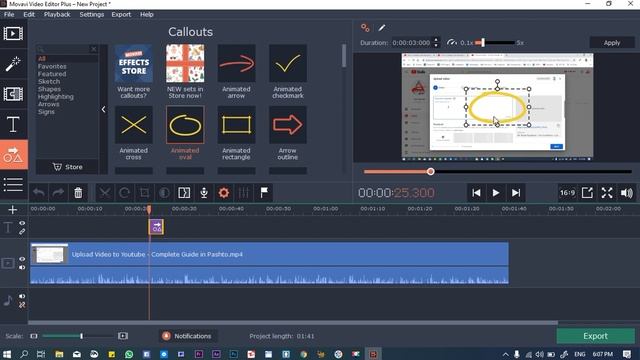Image resolution: width=640 pixels, height=360 pixels.
Task: Add a new track with plus icon
Action: pos(13,210)
